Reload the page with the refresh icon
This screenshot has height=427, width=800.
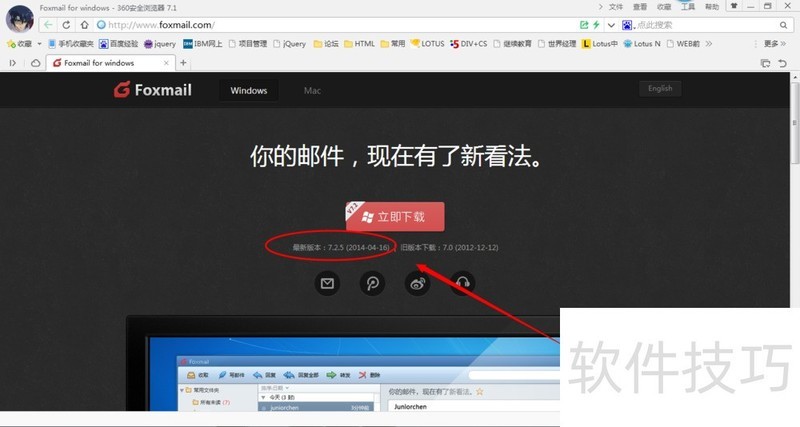[x=66, y=24]
